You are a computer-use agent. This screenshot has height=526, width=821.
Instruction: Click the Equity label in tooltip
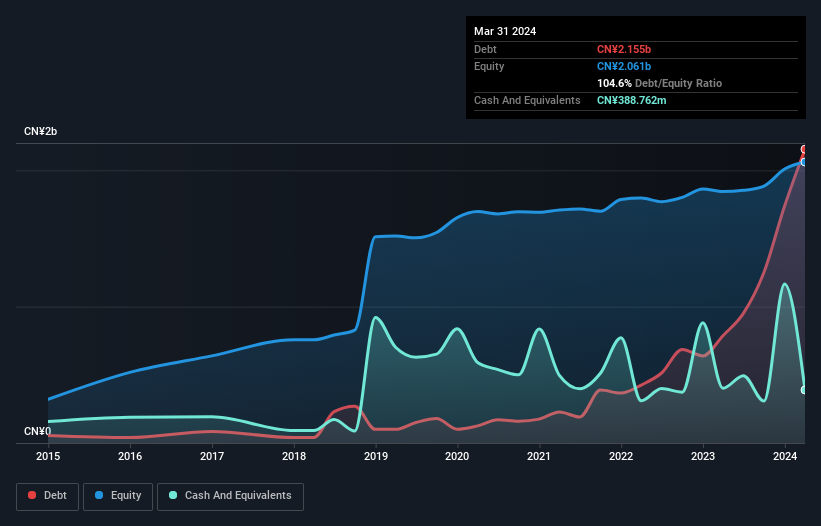coord(489,66)
